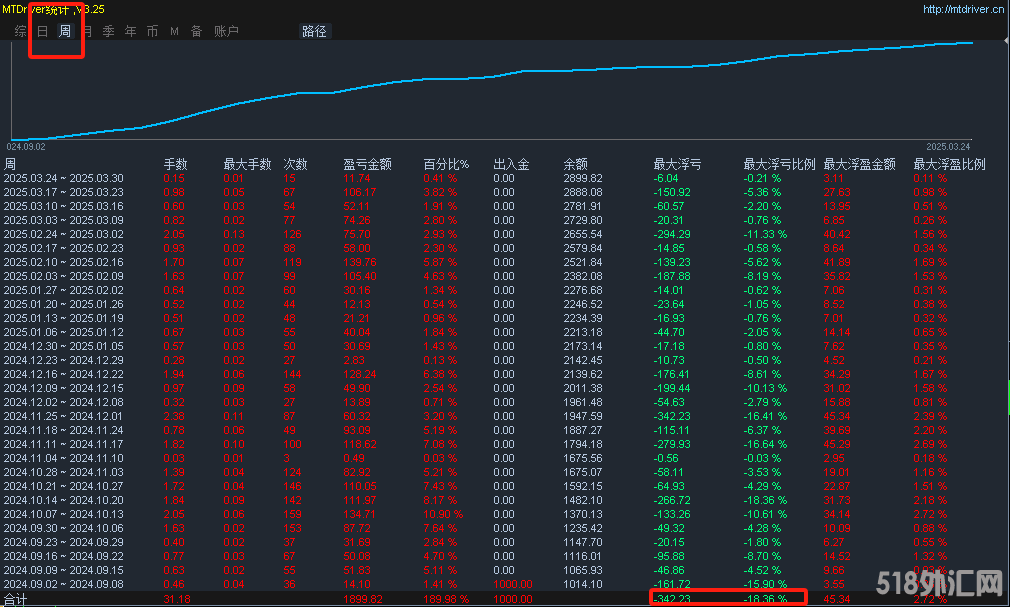The width and height of the screenshot is (1010, 607).
Task: Open the 月 (monthly) statistics tab
Action: click(87, 31)
